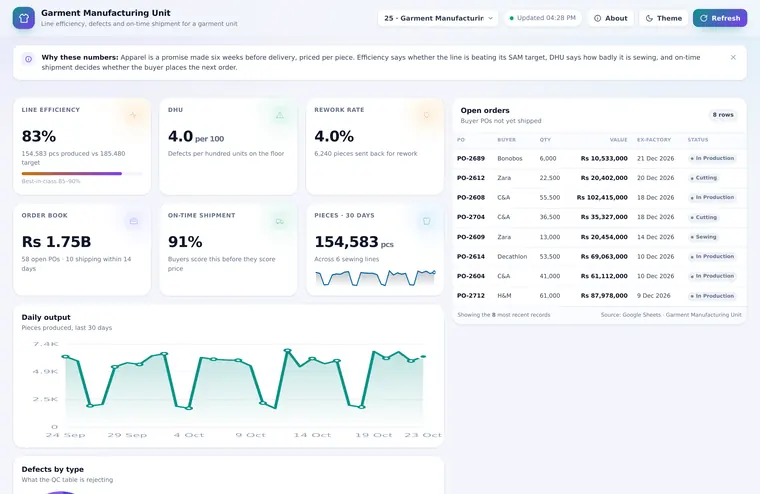Click the DHU warning triangle icon
Screen dimensions: 760x494
tap(280, 115)
